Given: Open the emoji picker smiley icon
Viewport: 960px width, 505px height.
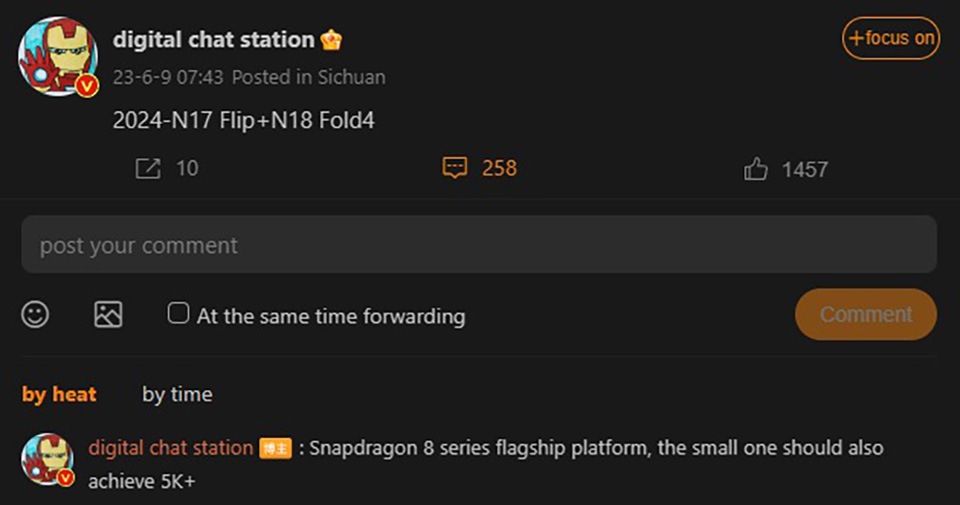Looking at the screenshot, I should click(35, 315).
